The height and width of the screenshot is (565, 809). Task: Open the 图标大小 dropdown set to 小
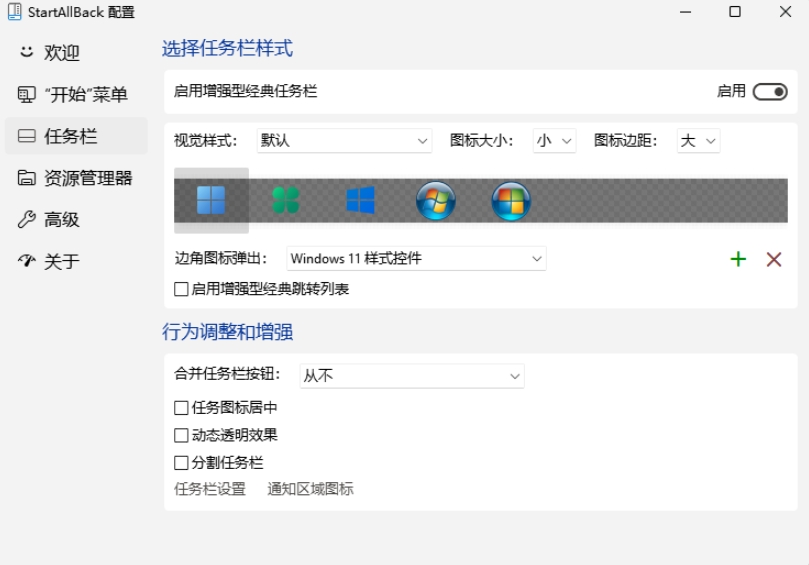(x=554, y=140)
